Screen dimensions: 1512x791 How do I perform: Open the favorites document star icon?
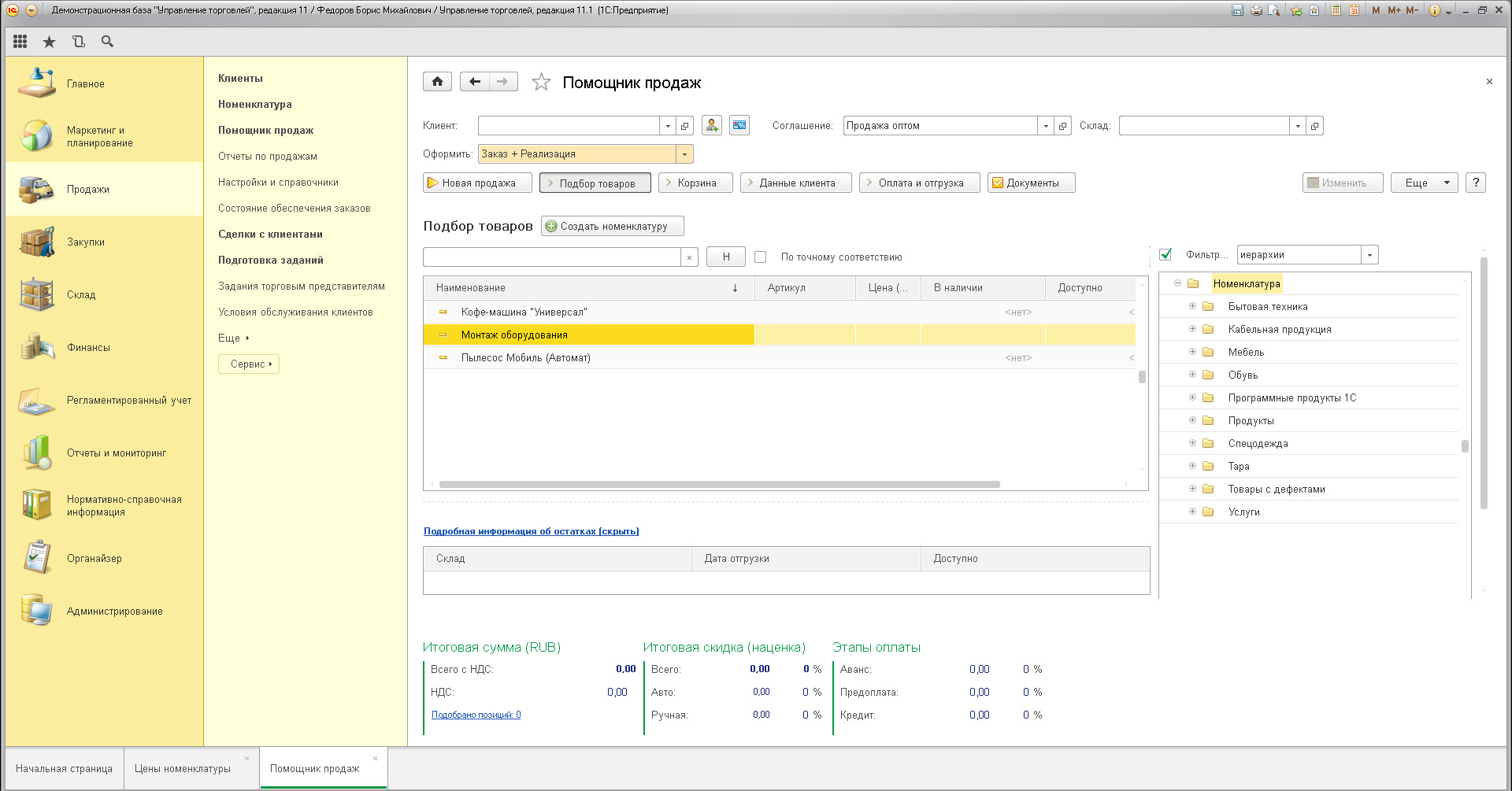(x=1314, y=10)
